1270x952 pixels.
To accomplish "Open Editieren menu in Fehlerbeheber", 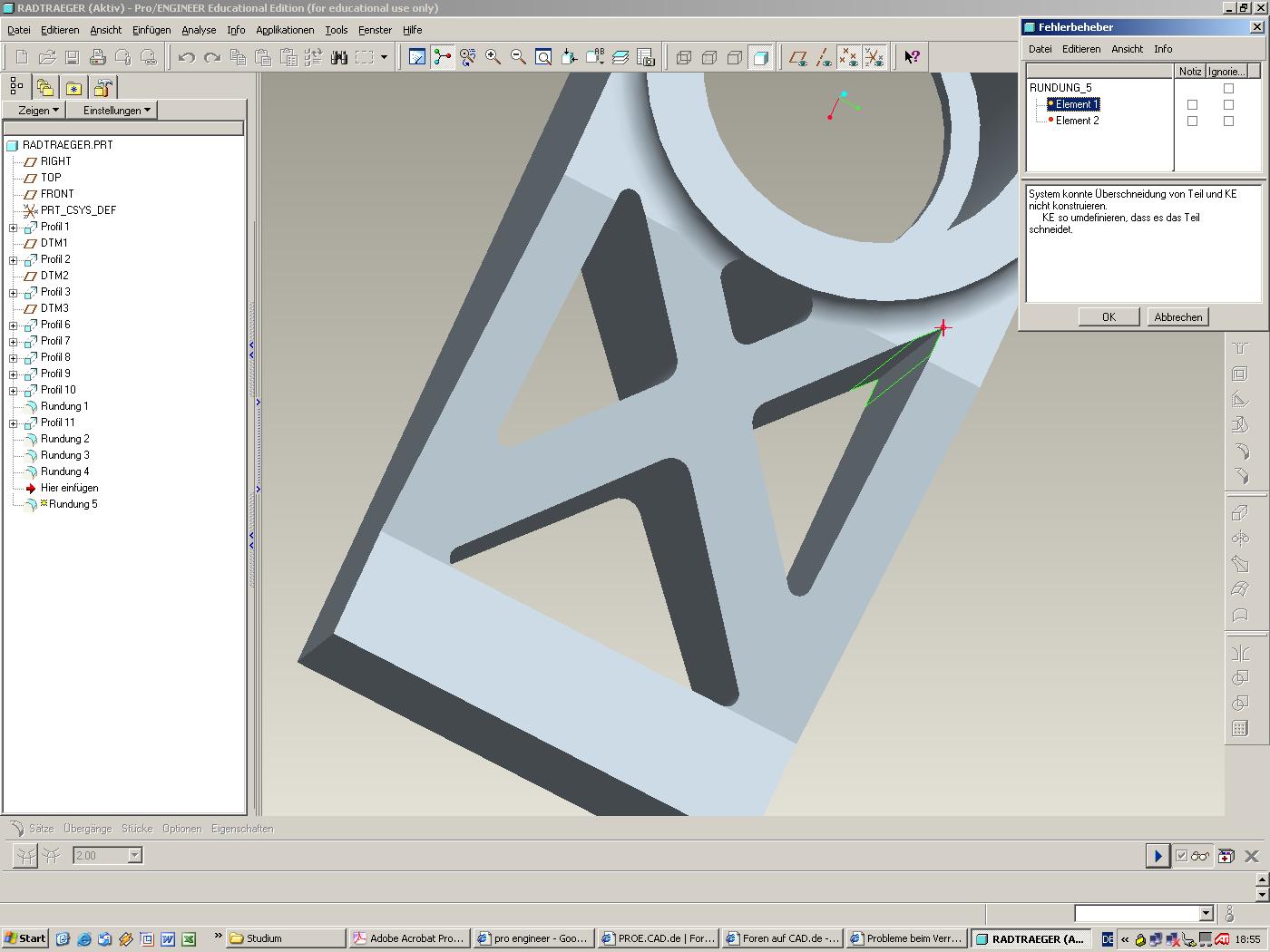I will tap(1080, 49).
